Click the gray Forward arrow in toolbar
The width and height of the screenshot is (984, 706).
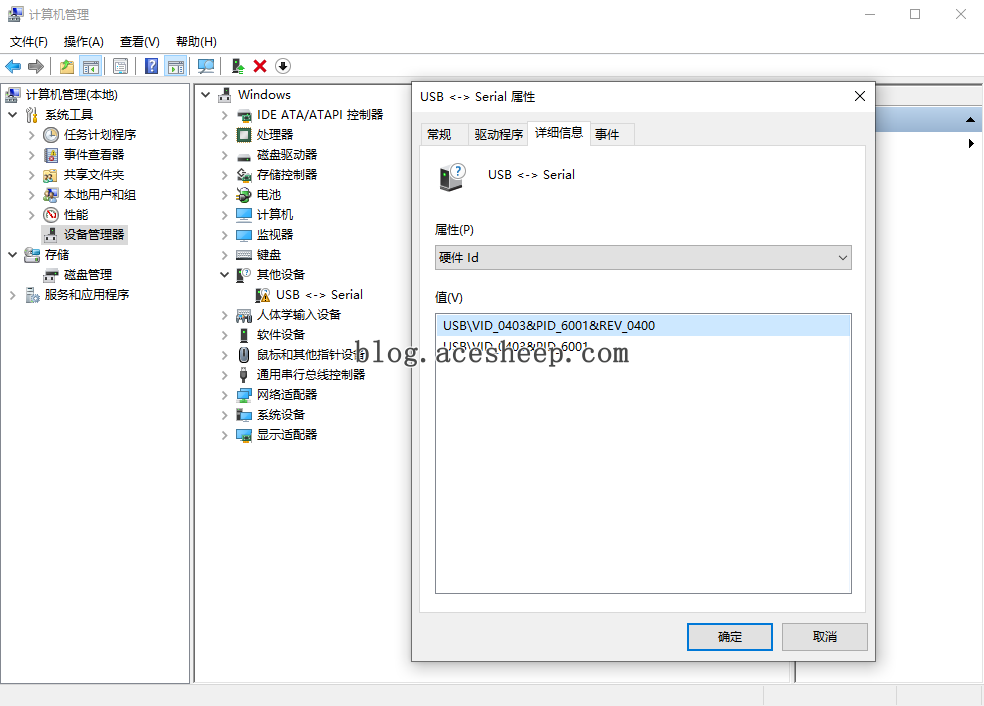coord(36,66)
